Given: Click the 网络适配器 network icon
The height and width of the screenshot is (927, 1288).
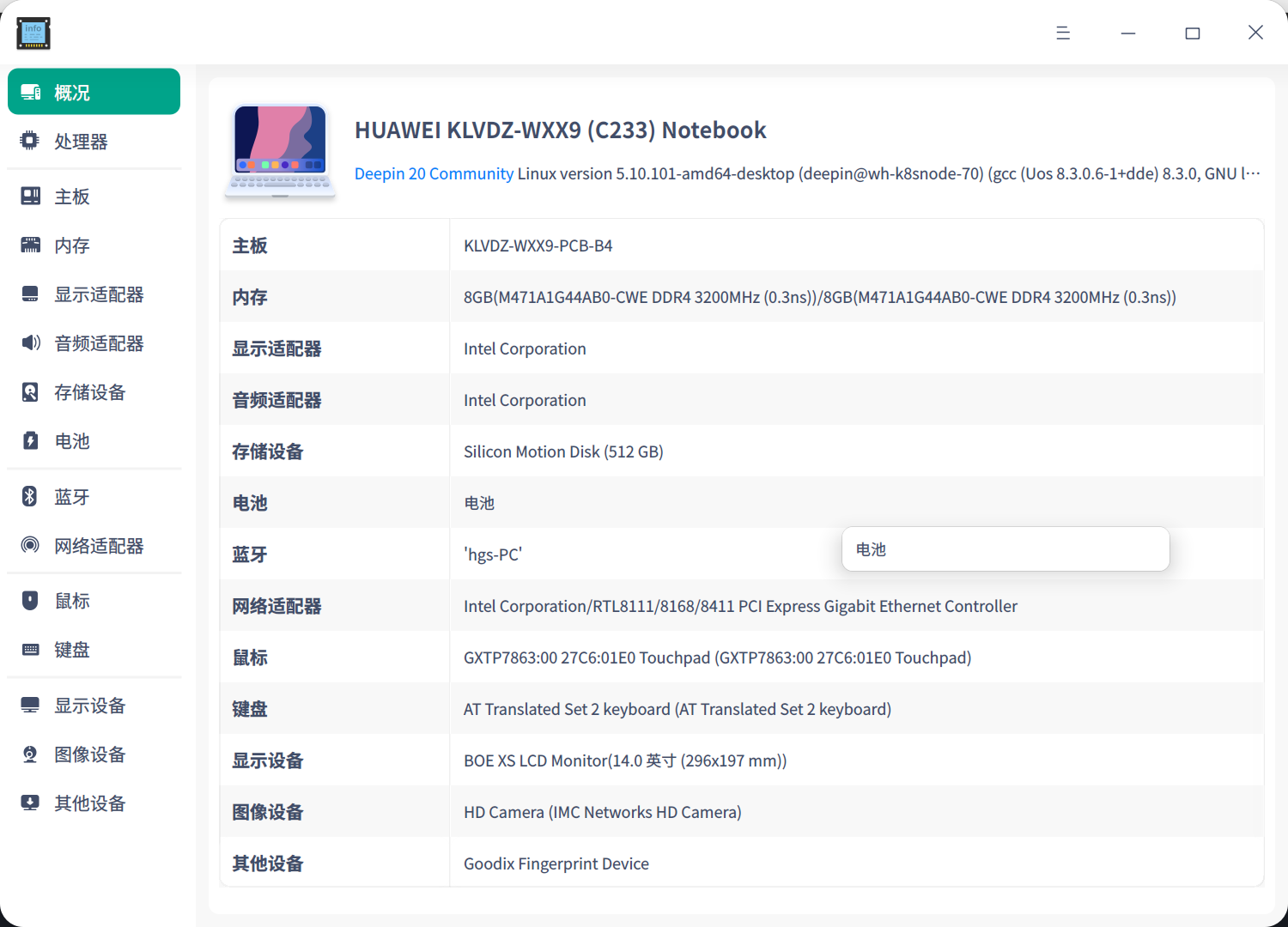Looking at the screenshot, I should [x=30, y=545].
